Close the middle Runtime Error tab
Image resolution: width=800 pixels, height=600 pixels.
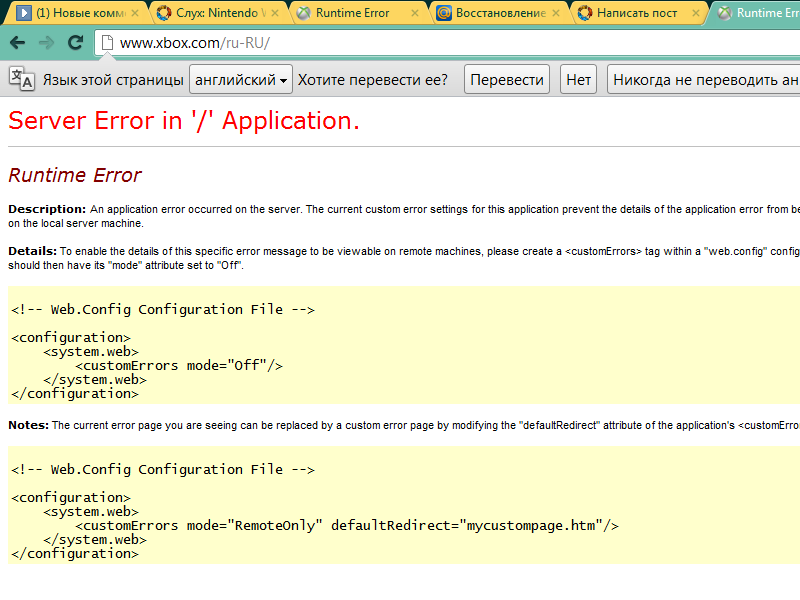[415, 13]
